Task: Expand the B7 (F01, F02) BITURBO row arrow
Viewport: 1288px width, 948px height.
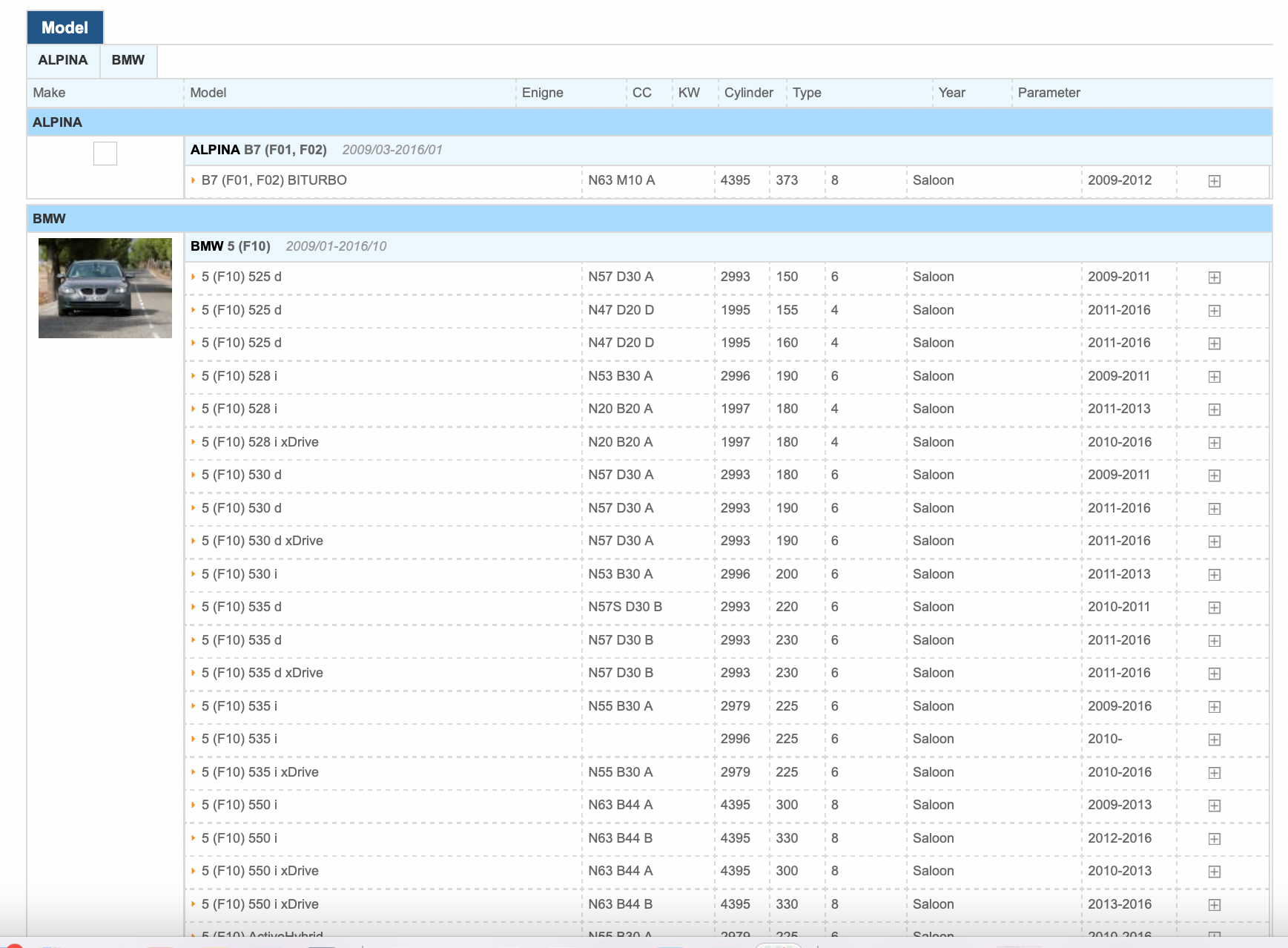Action: (x=194, y=180)
